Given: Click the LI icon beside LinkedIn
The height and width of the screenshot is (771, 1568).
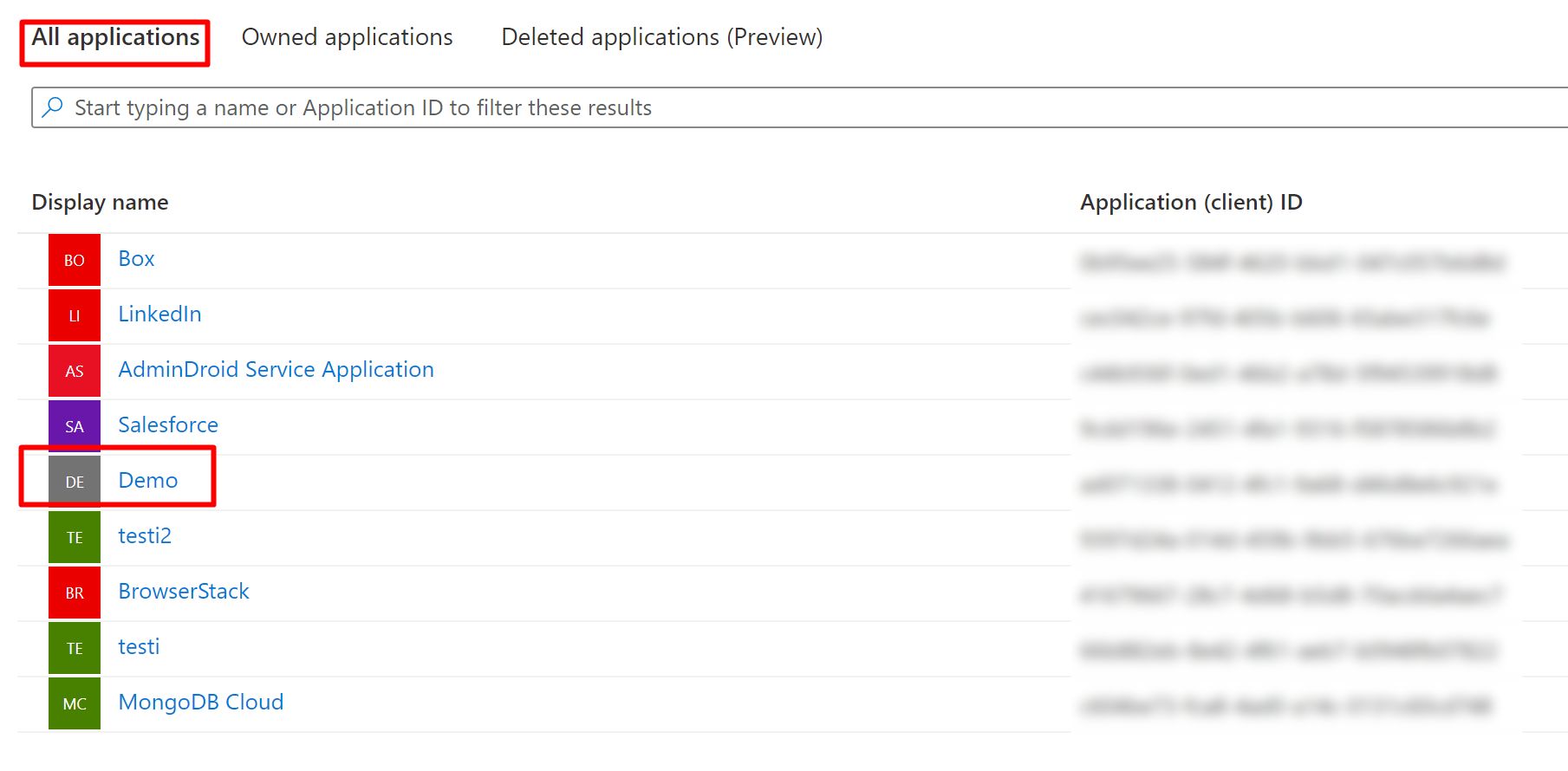Looking at the screenshot, I should (75, 315).
